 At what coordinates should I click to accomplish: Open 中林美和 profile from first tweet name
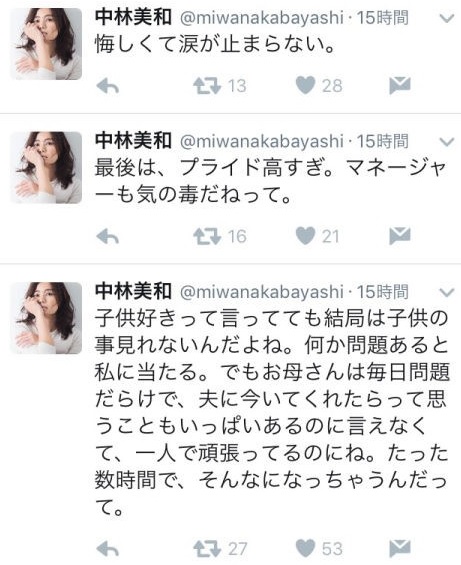click(133, 17)
